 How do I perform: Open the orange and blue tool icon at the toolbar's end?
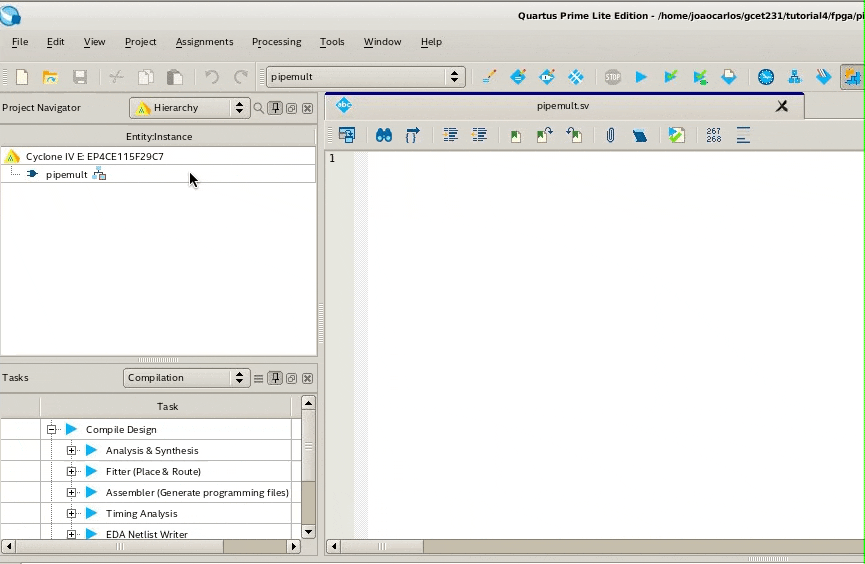(852, 77)
